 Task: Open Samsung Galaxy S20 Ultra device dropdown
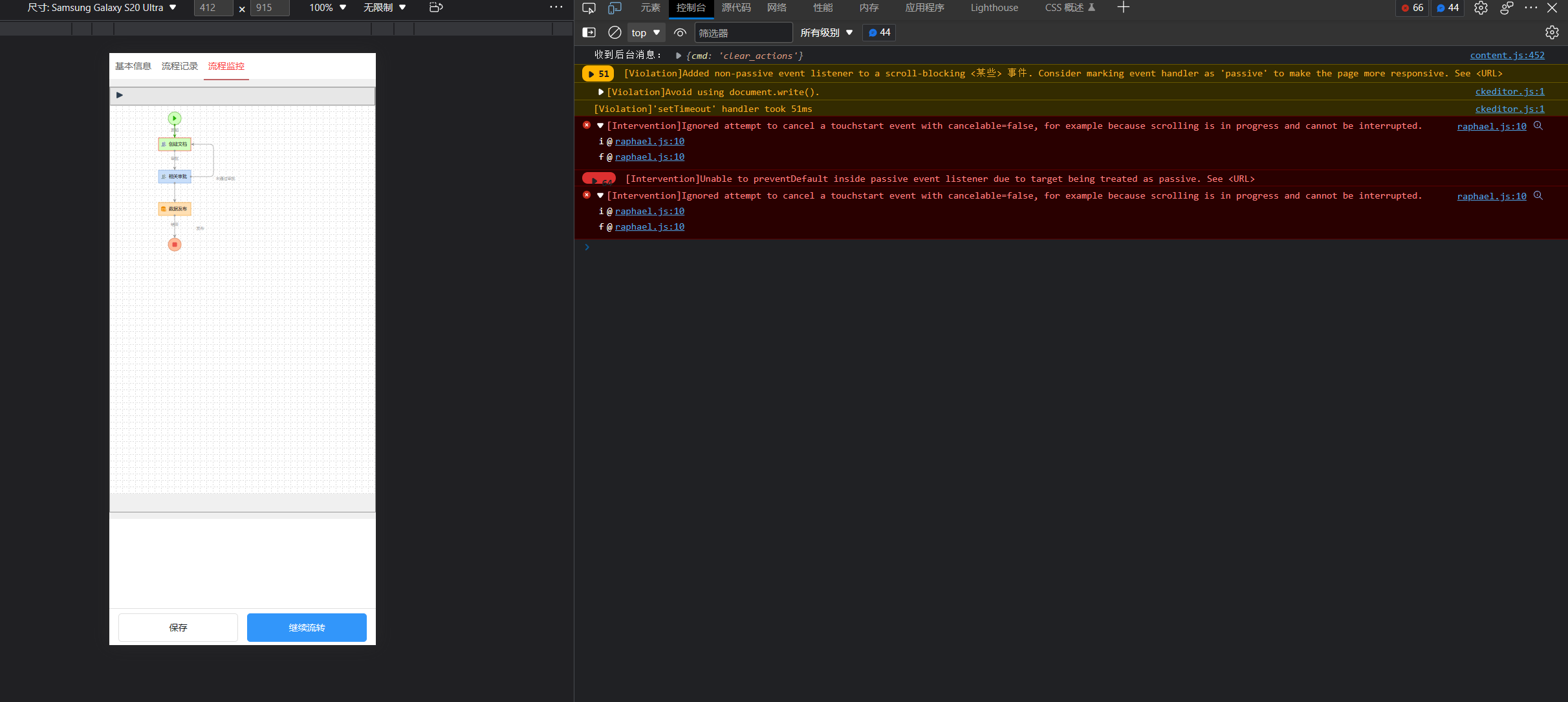tap(102, 8)
